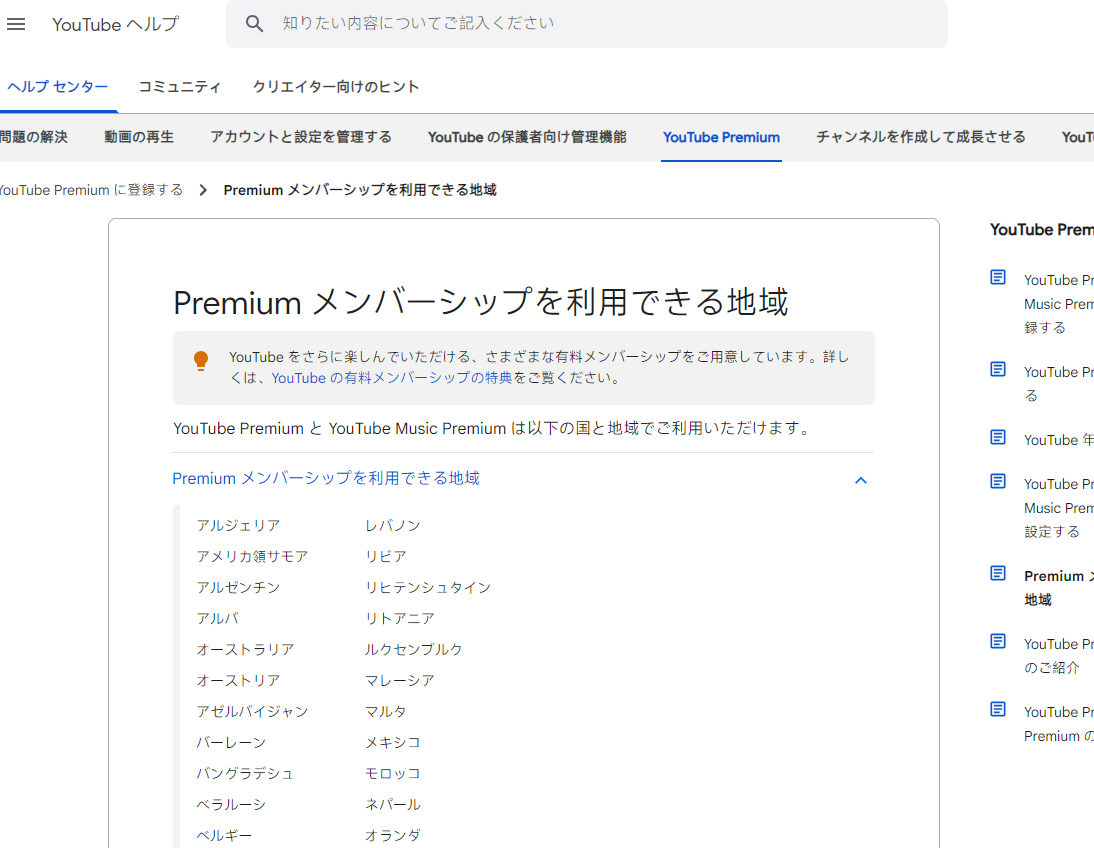The width and height of the screenshot is (1094, 848).
Task: Click the article icon next to the second sidebar link
Action: coord(997,368)
